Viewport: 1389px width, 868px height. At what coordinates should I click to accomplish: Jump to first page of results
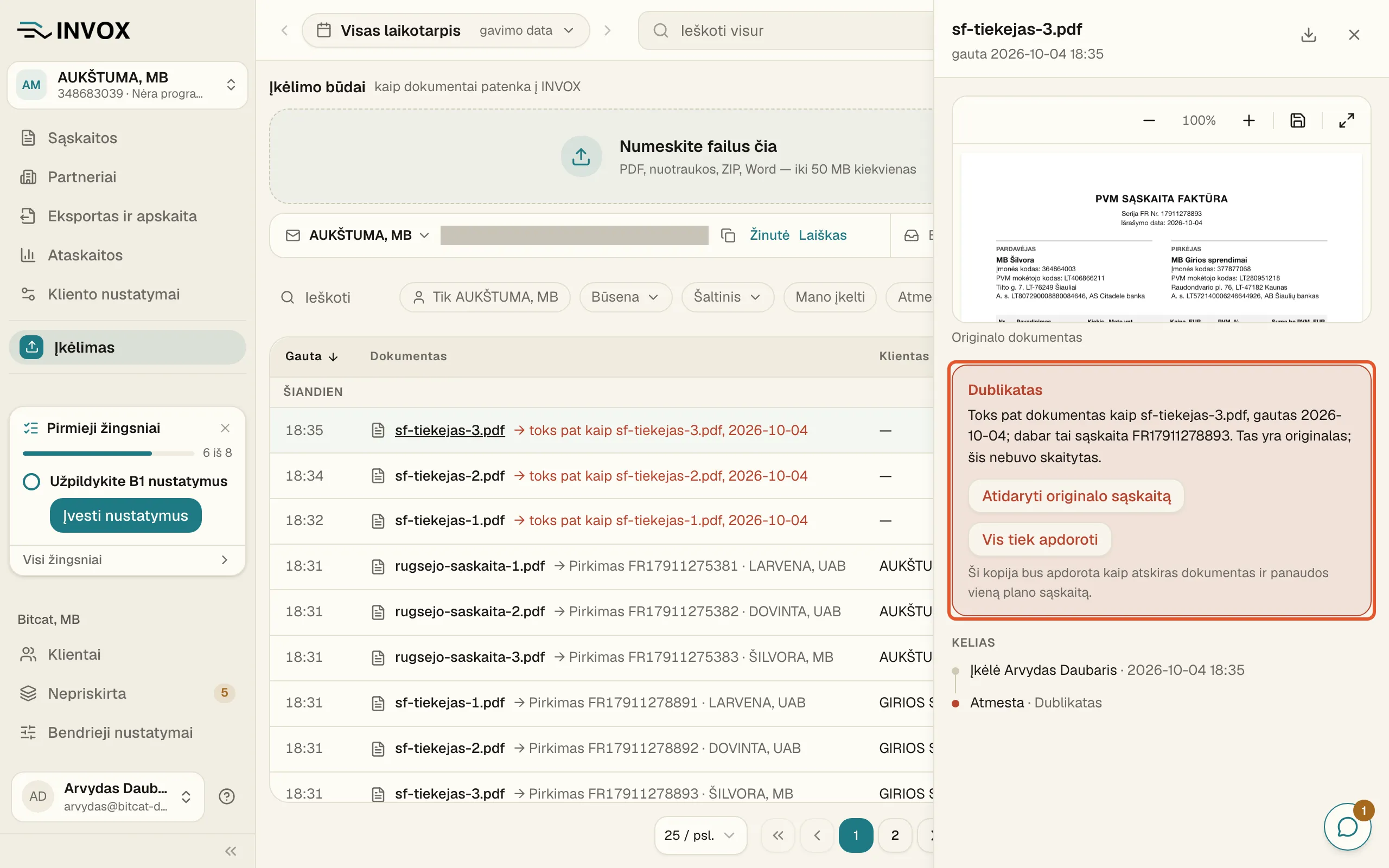click(778, 835)
